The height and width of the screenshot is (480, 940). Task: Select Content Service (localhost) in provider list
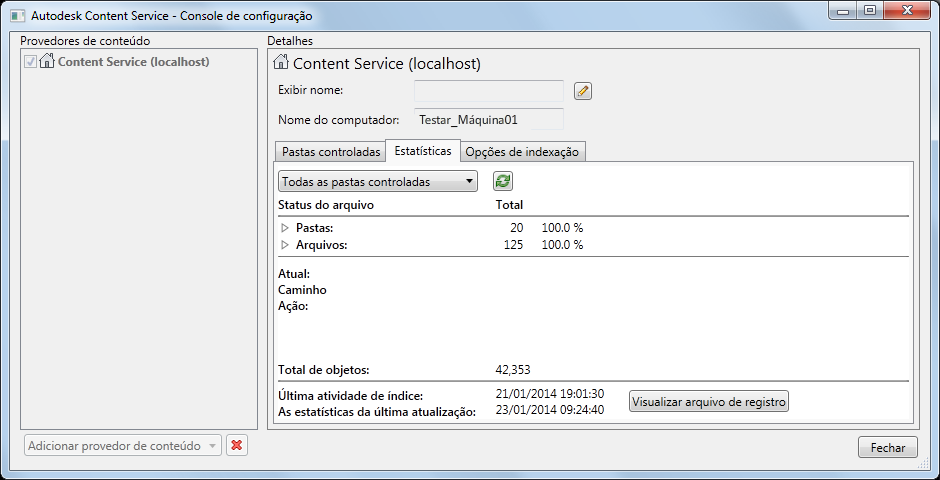click(x=134, y=61)
